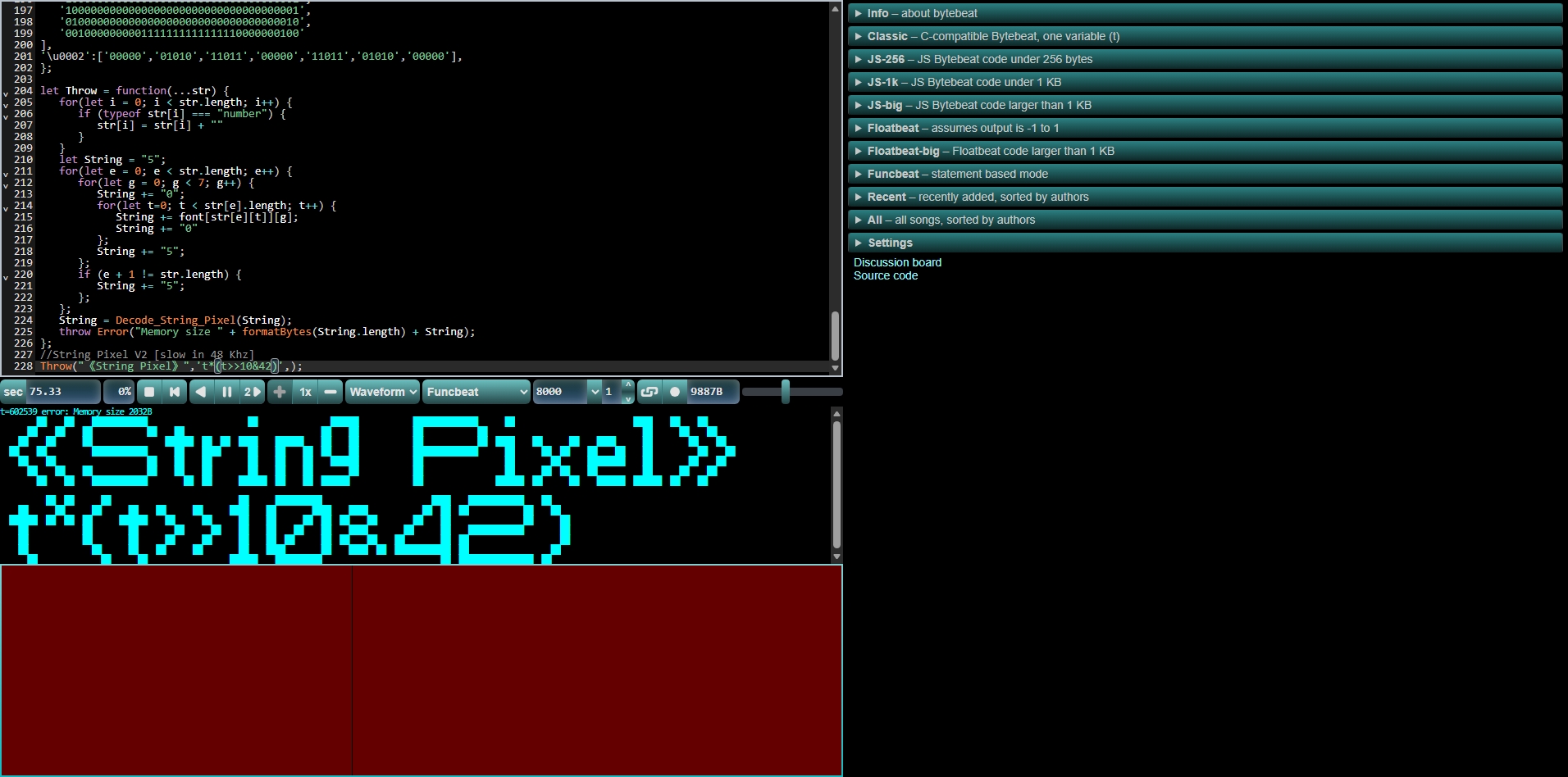The height and width of the screenshot is (777, 1568).
Task: Open the 8000 sample rate dropdown
Action: coord(567,392)
